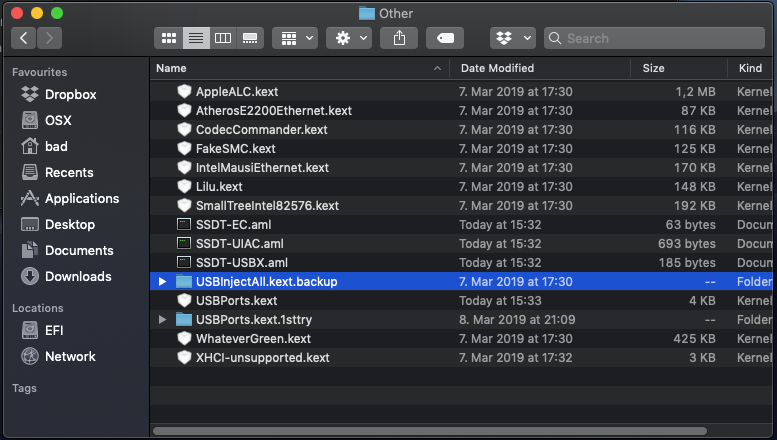This screenshot has height=440, width=777.
Task: Select the IntelMausiEthernet.kext icon
Action: pyautogui.click(x=184, y=167)
